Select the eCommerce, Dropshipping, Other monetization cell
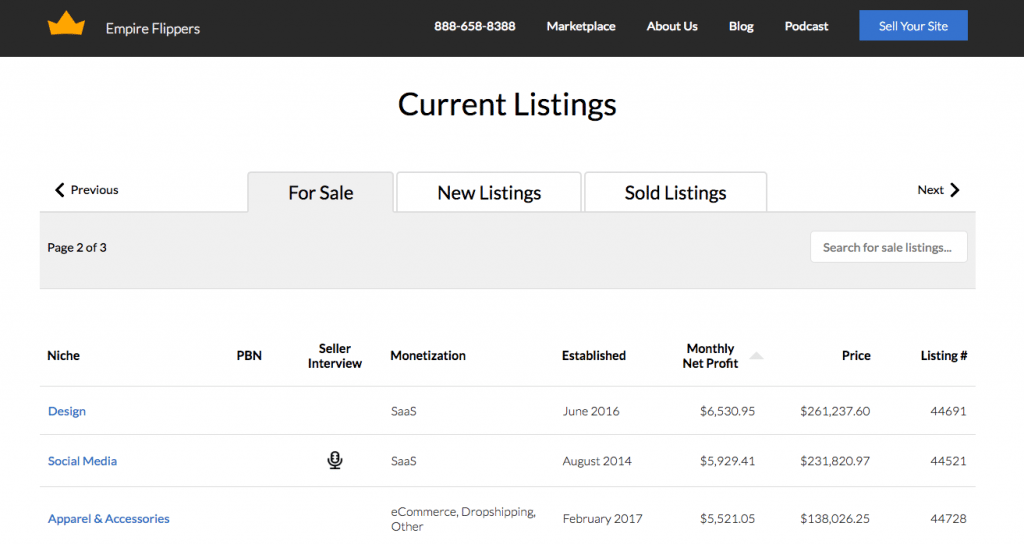Viewport: 1024px width, 544px height. click(x=463, y=519)
